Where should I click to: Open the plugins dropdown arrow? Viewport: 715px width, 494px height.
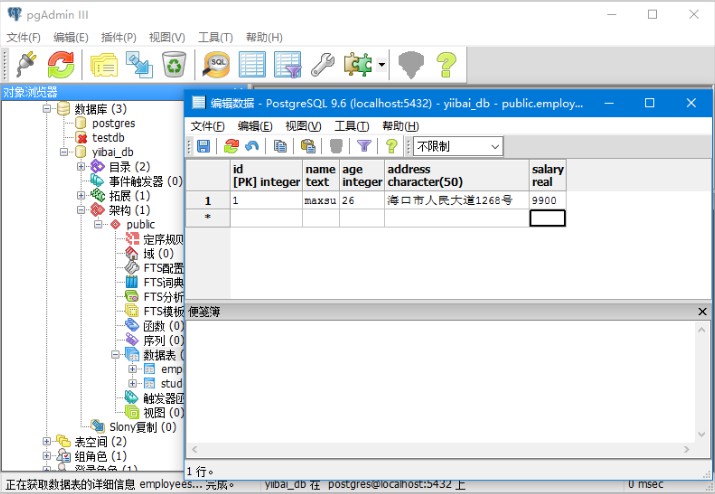[381, 64]
